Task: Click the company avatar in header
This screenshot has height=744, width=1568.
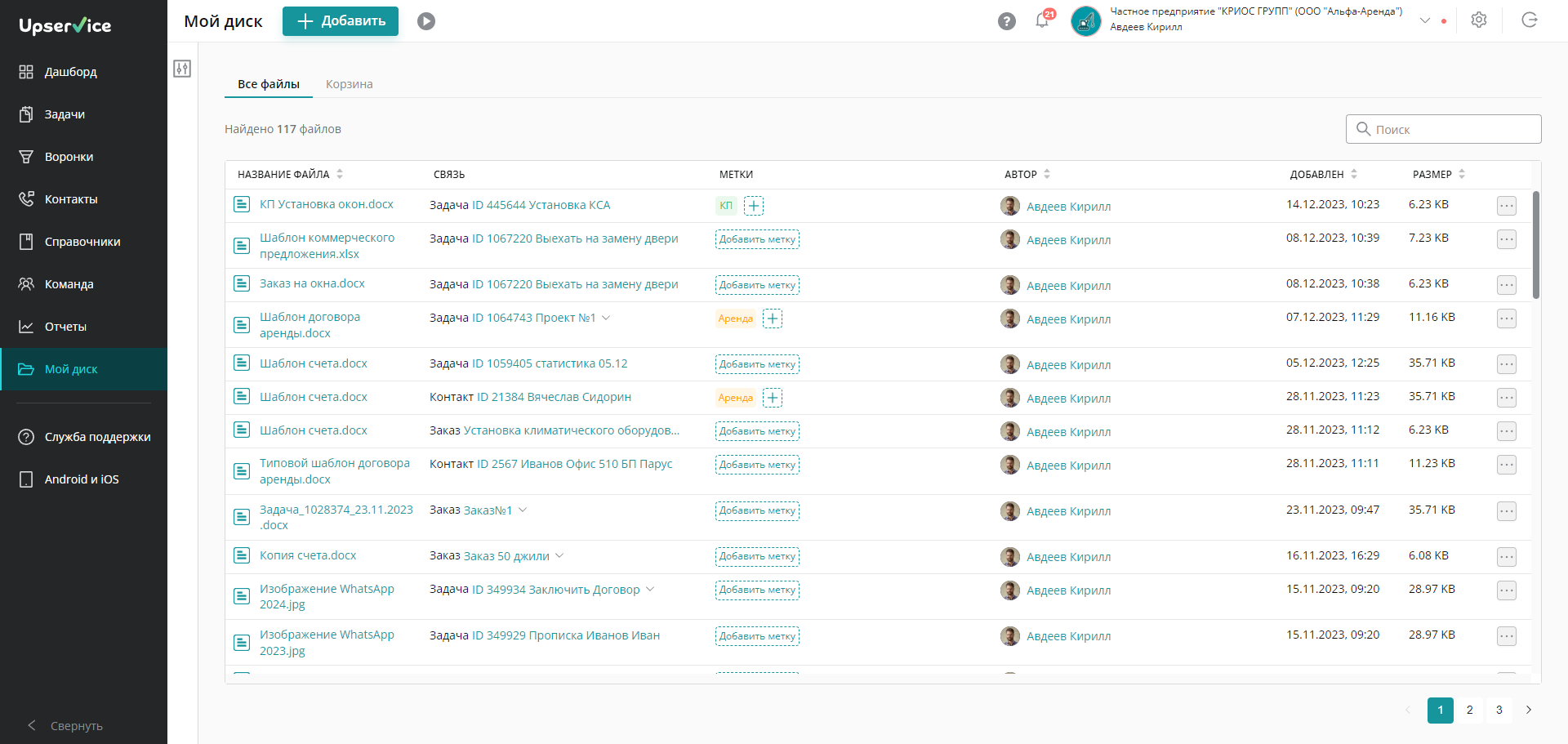Action: pos(1086,21)
